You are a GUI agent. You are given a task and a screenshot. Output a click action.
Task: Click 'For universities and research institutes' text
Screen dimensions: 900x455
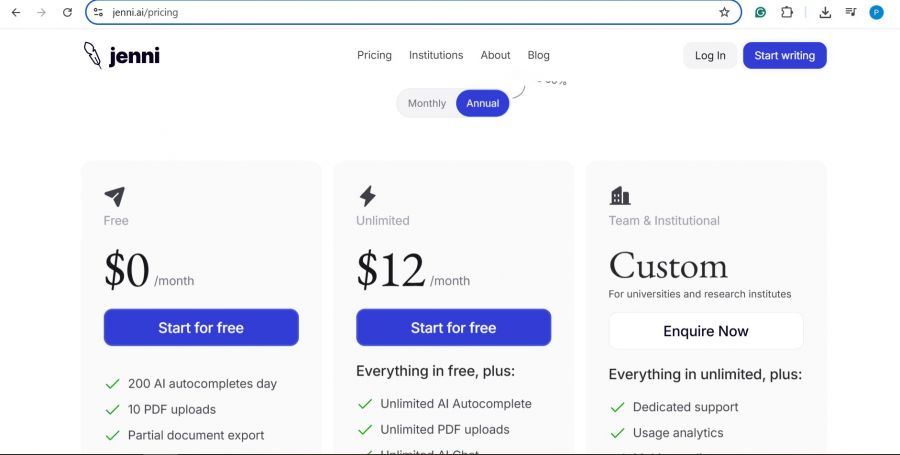[x=700, y=294]
